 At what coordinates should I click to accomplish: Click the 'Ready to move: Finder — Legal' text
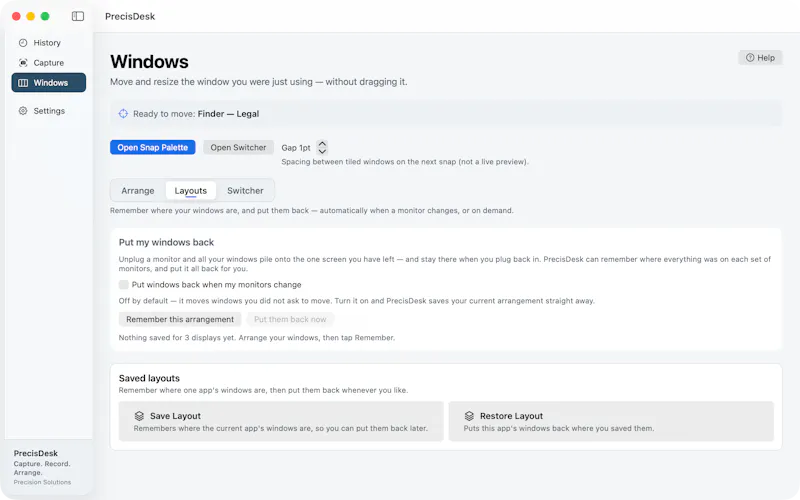point(196,114)
